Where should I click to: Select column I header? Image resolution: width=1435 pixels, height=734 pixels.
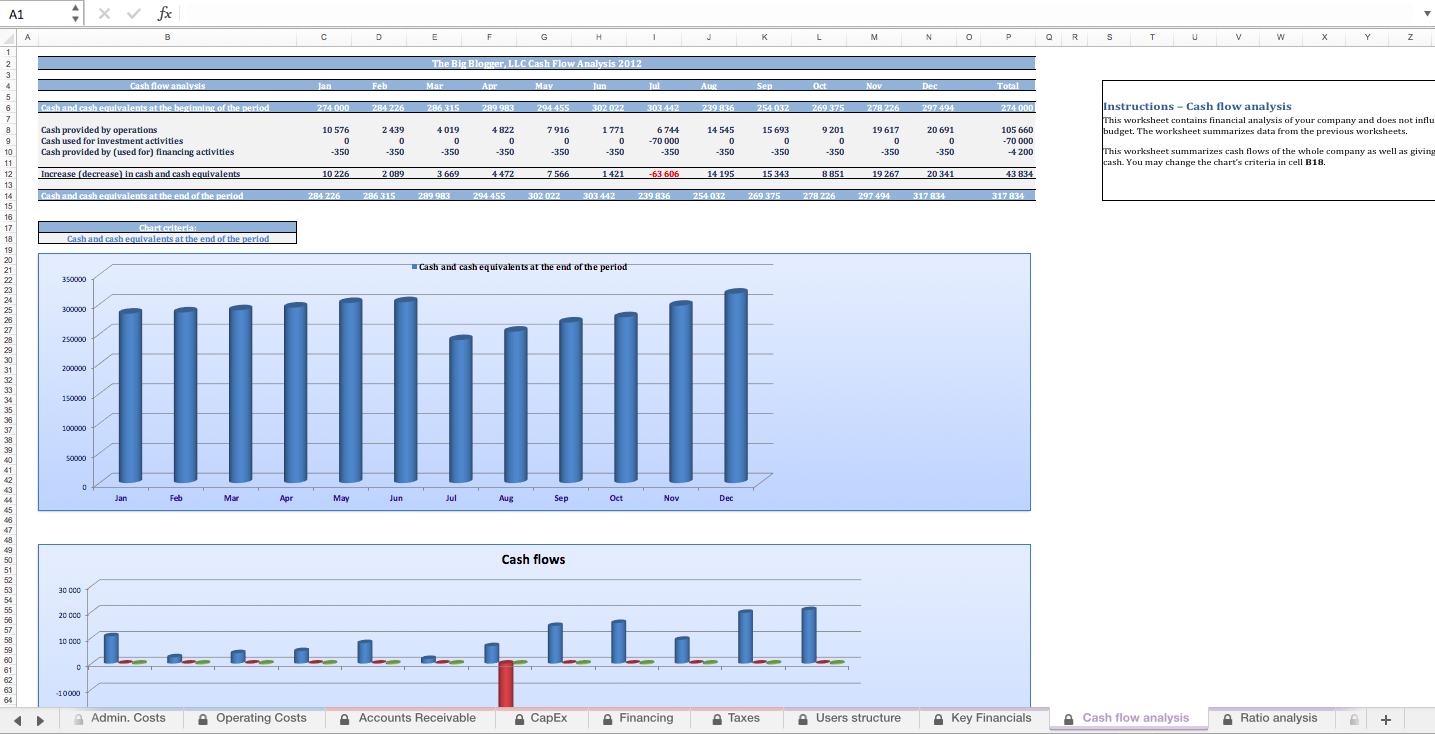click(x=653, y=37)
